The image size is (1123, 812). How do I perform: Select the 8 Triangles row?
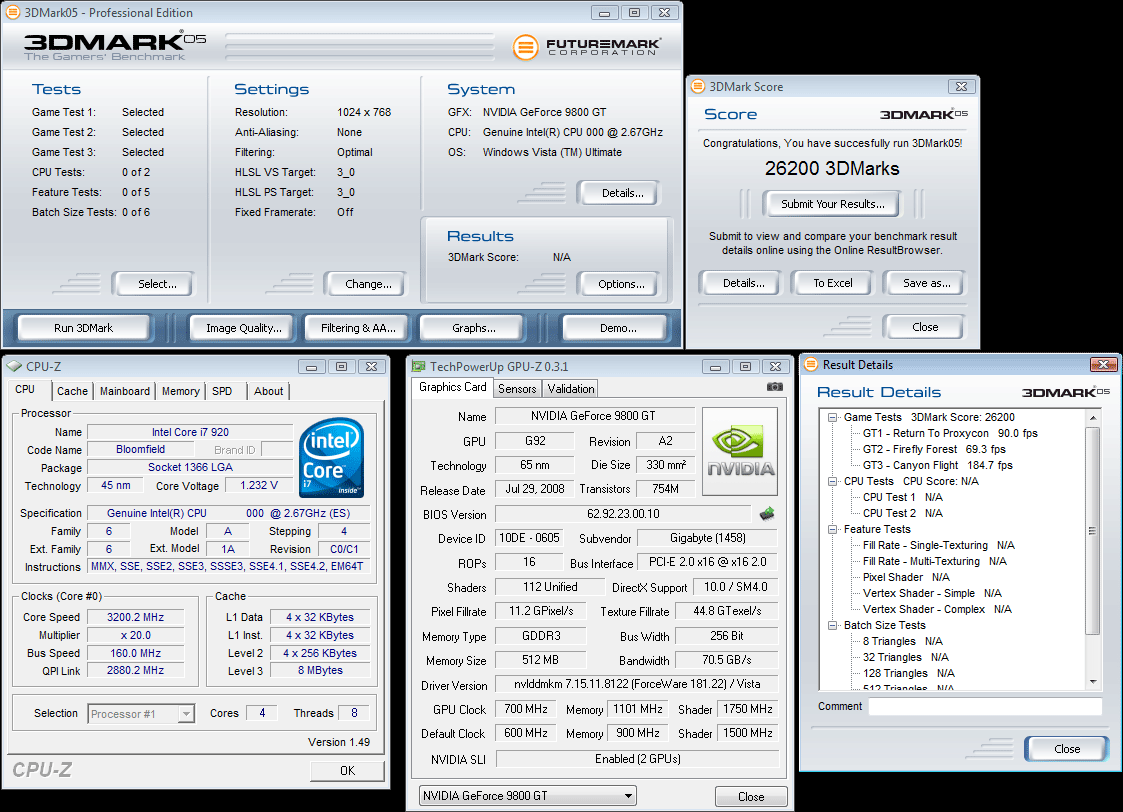902,641
